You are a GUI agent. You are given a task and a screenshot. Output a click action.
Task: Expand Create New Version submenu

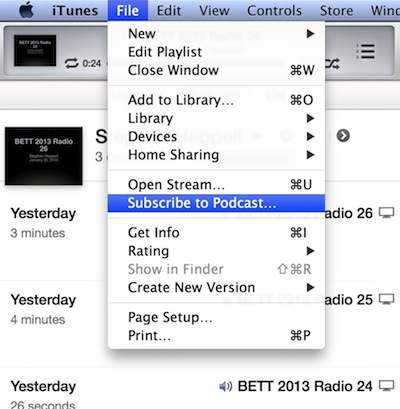[x=216, y=287]
